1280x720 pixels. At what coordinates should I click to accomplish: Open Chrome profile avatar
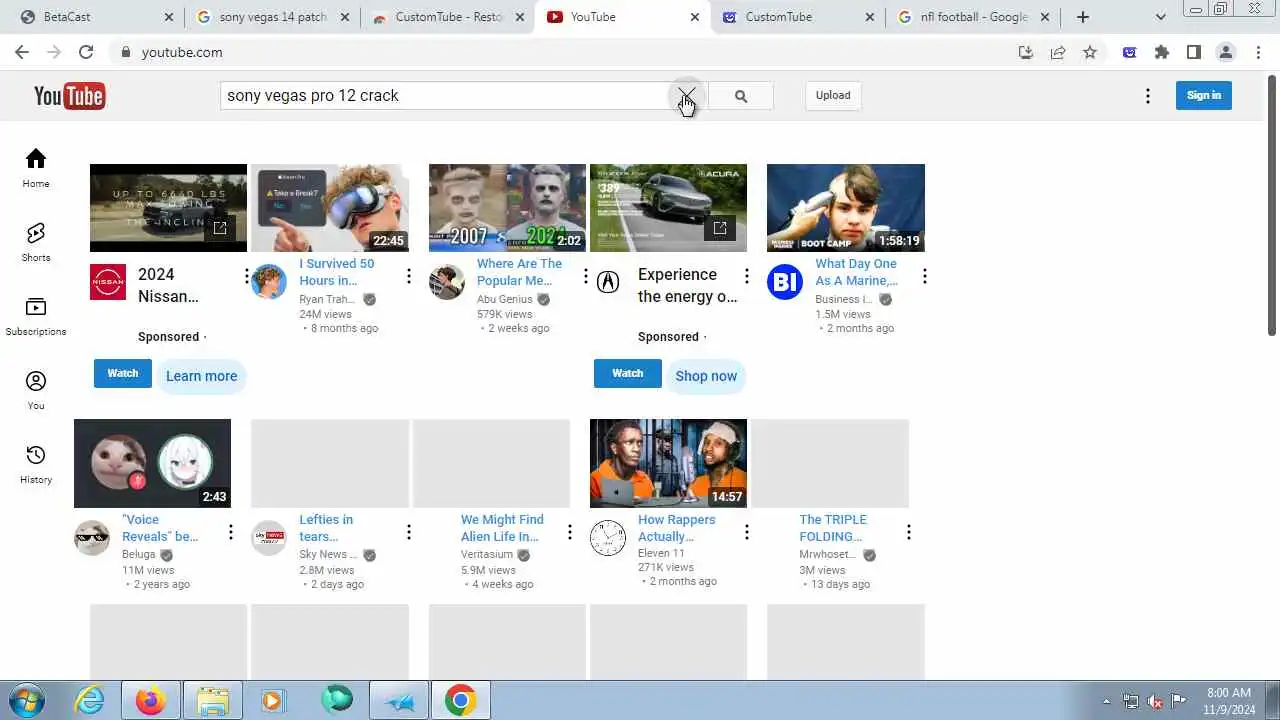point(1226,52)
